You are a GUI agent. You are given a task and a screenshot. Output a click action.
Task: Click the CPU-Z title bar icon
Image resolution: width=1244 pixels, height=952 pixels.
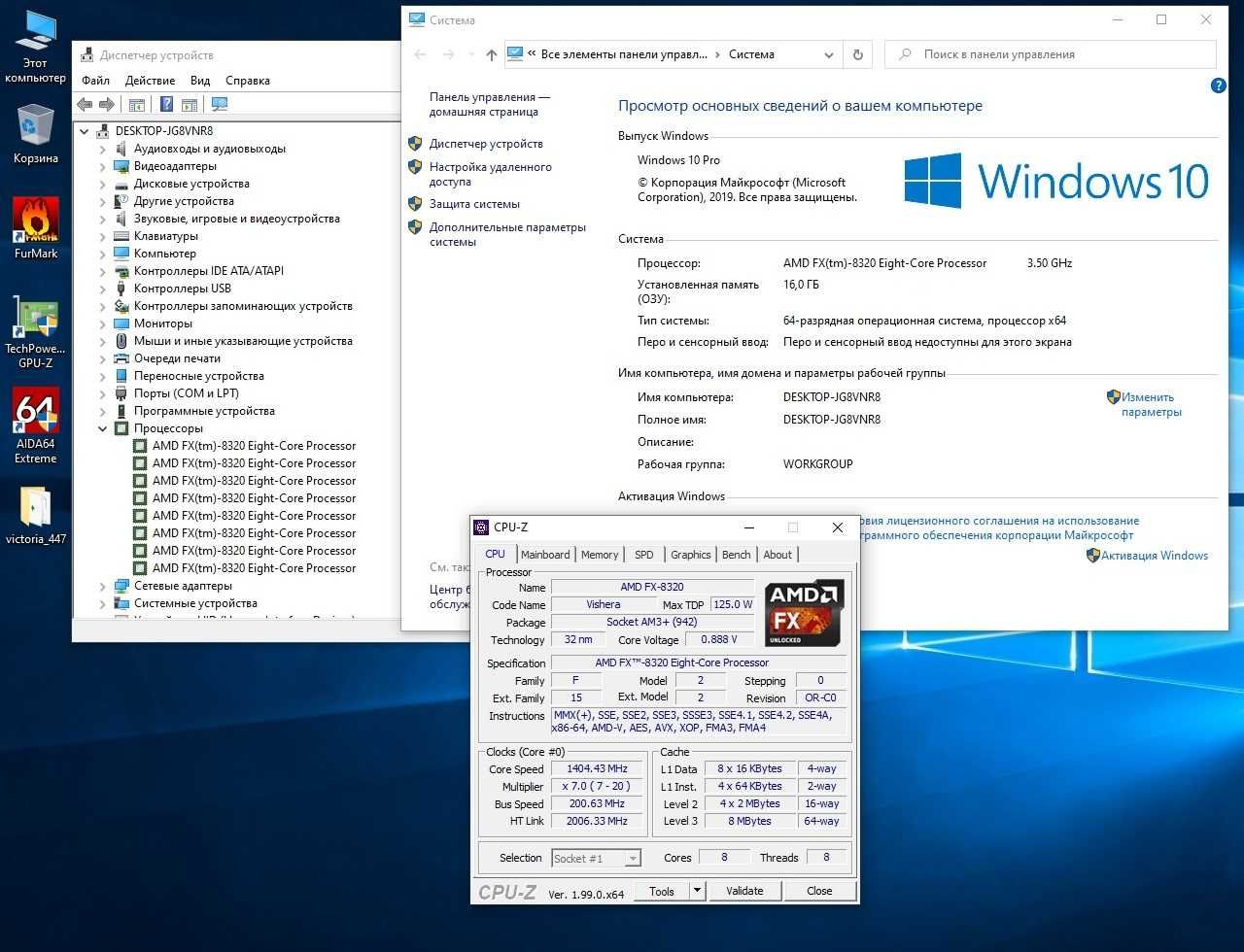[481, 527]
